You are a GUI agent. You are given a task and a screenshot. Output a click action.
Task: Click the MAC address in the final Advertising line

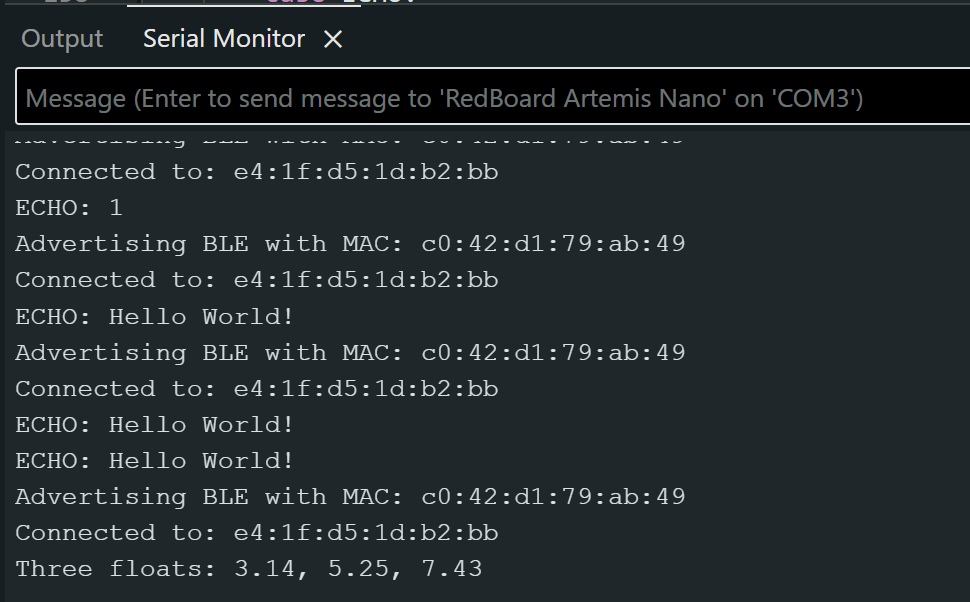coord(553,497)
